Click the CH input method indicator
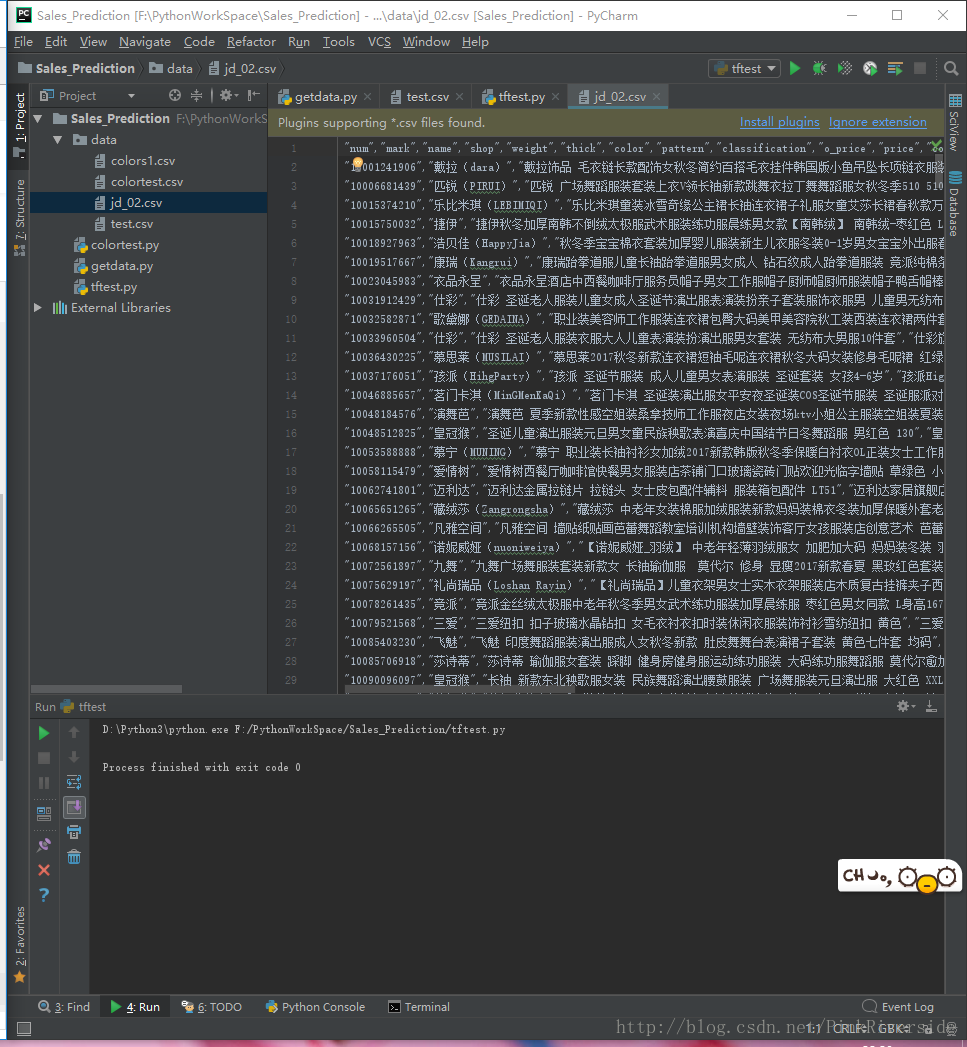 [x=899, y=875]
